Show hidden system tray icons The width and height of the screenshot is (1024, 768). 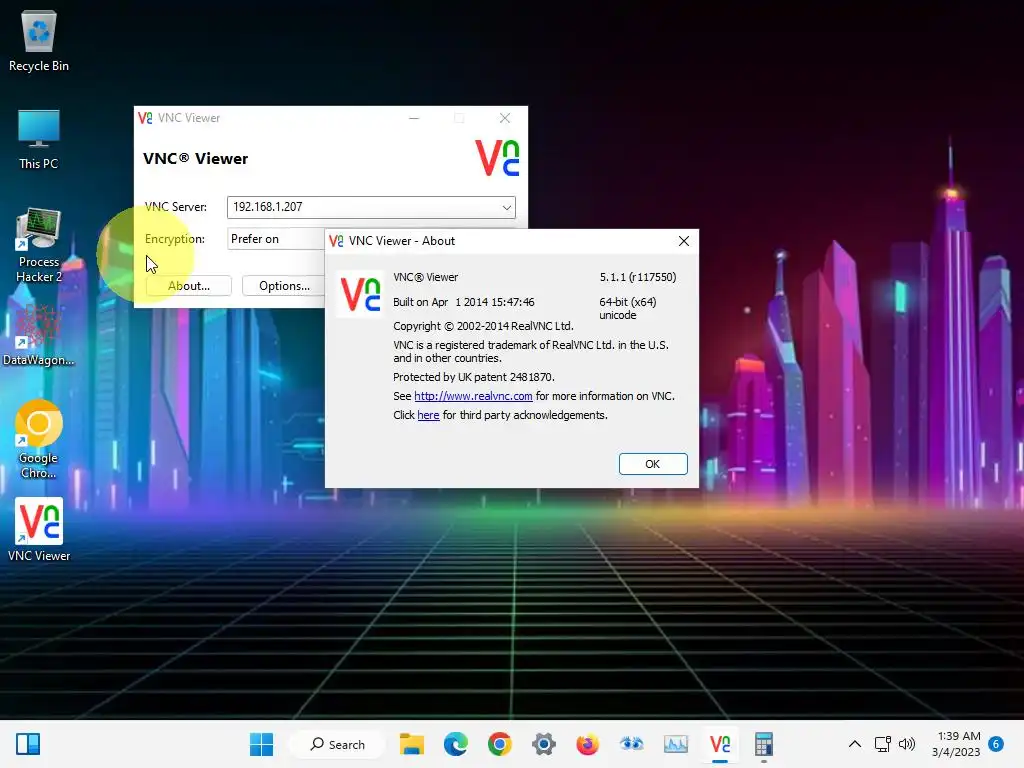854,744
